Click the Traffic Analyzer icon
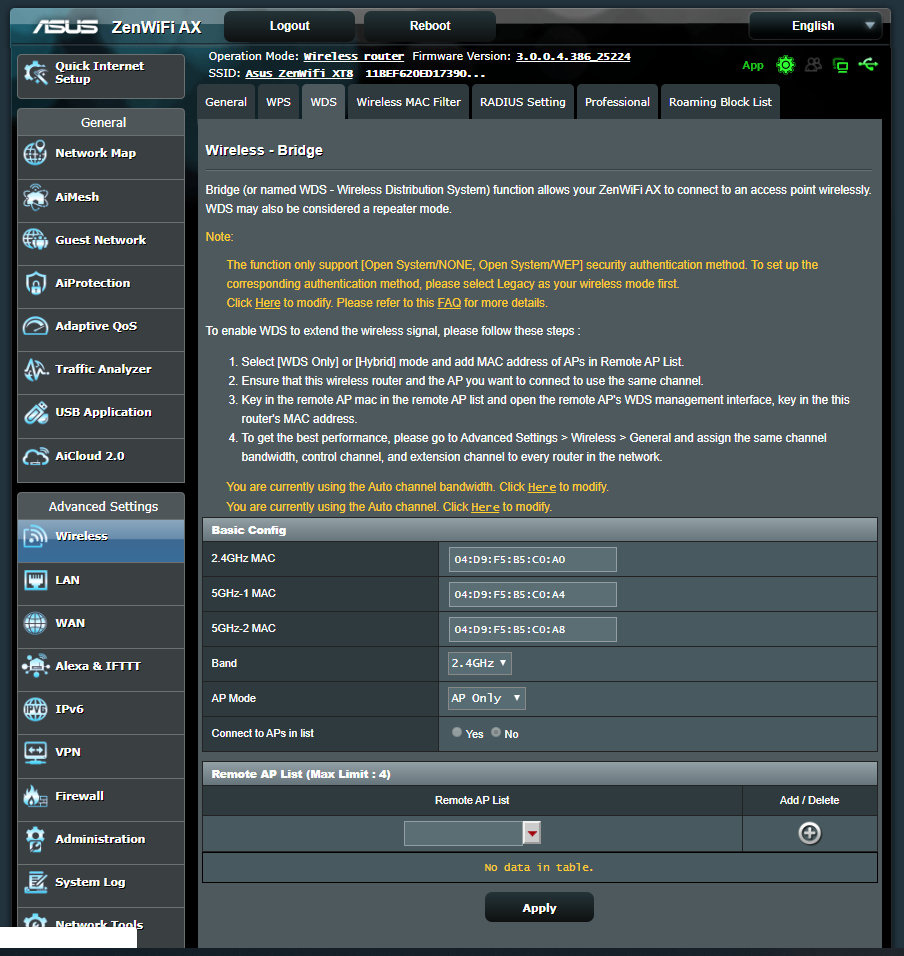This screenshot has height=956, width=904. (35, 369)
